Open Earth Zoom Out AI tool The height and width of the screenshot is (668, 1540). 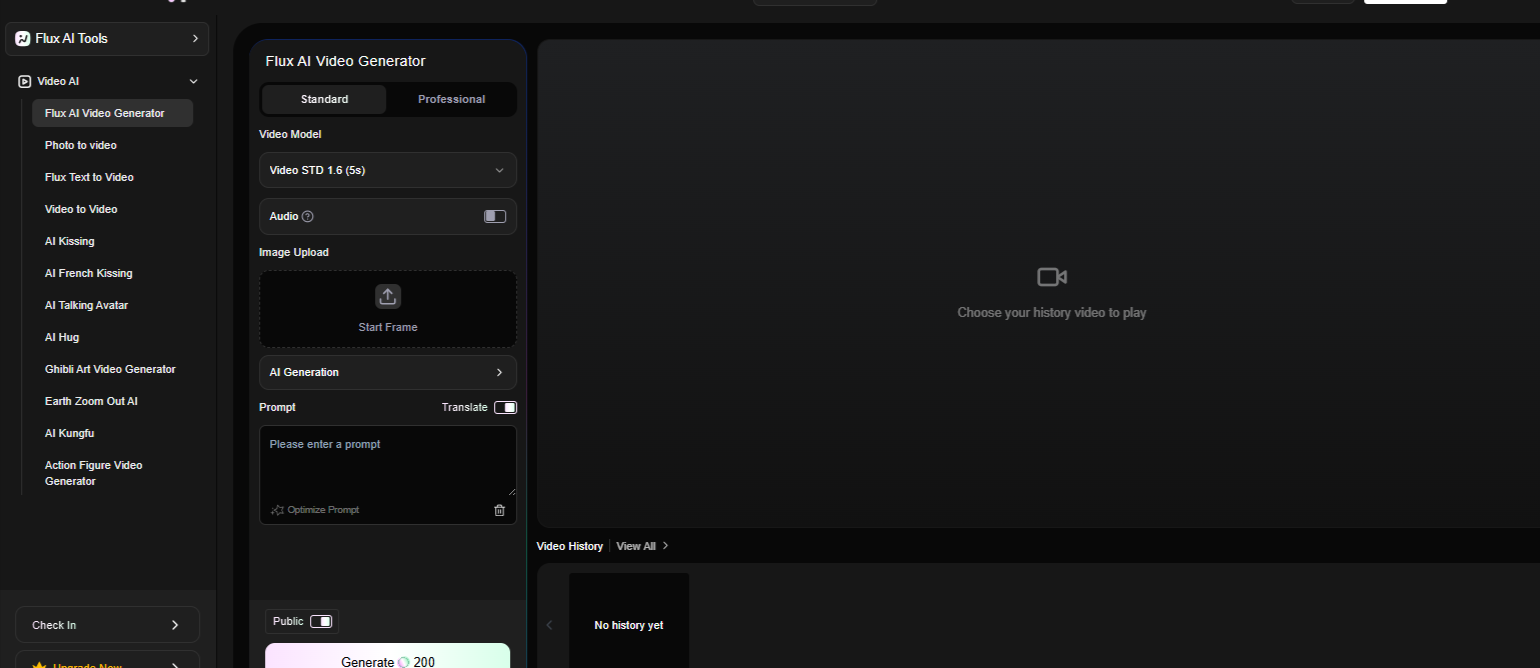(x=91, y=401)
